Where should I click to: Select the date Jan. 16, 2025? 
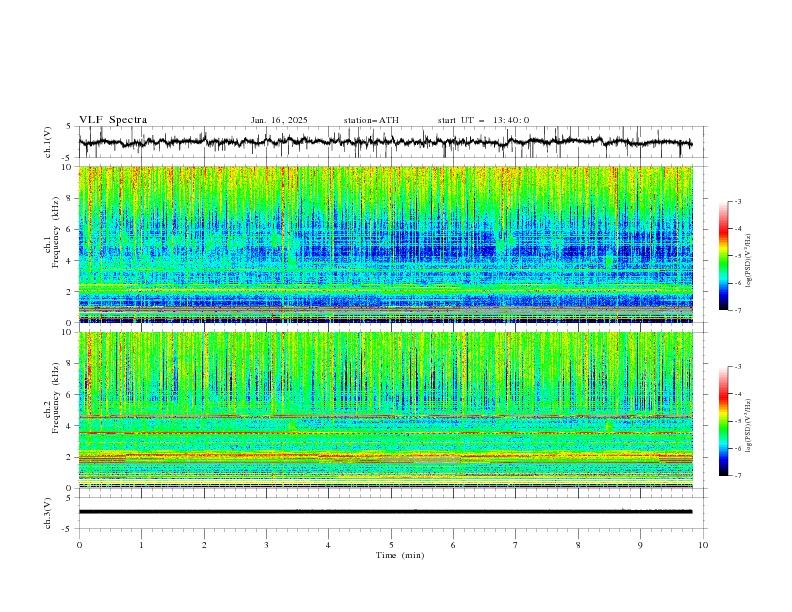pyautogui.click(x=279, y=120)
